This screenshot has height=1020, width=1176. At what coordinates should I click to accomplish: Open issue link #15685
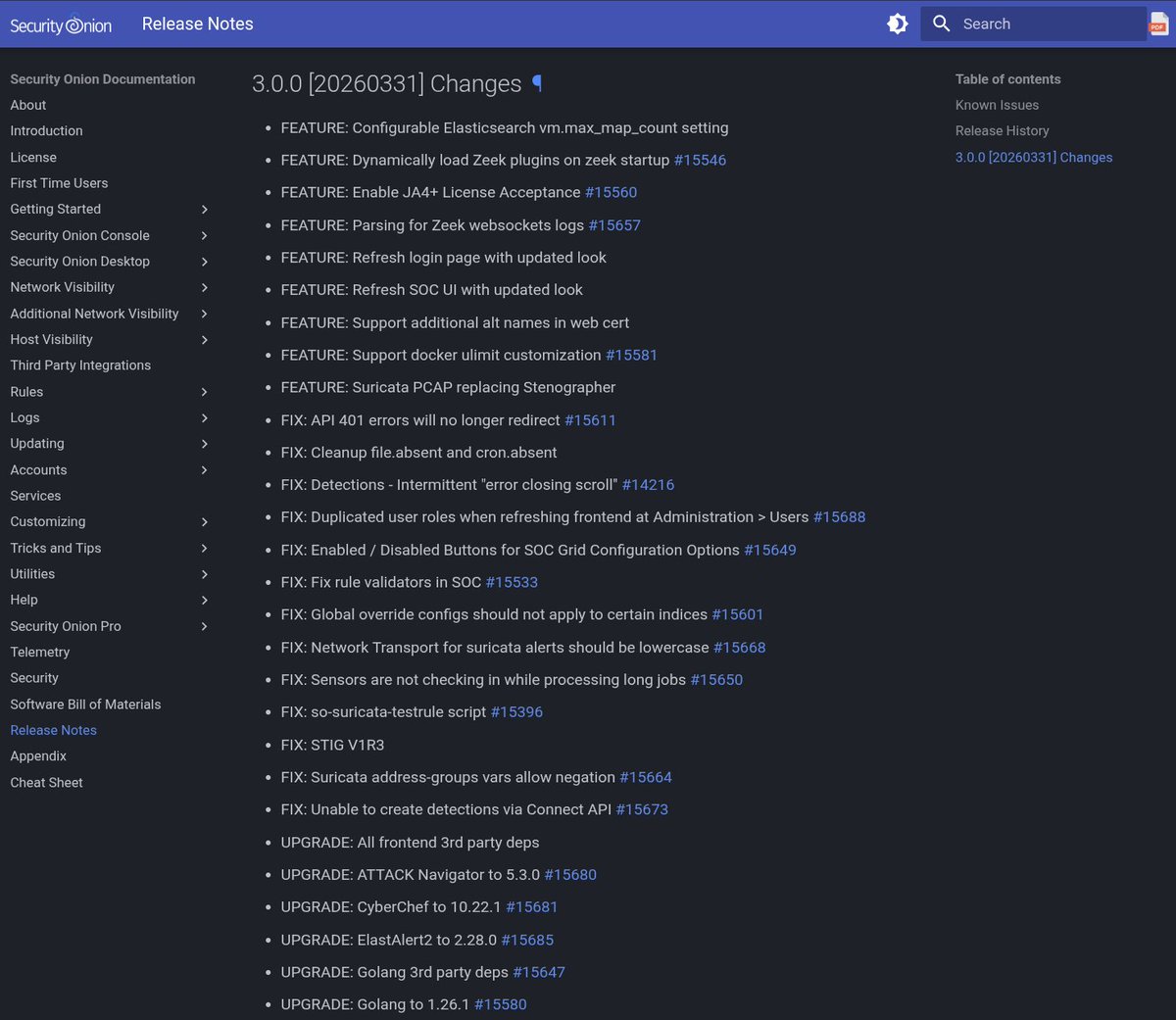pyautogui.click(x=527, y=940)
